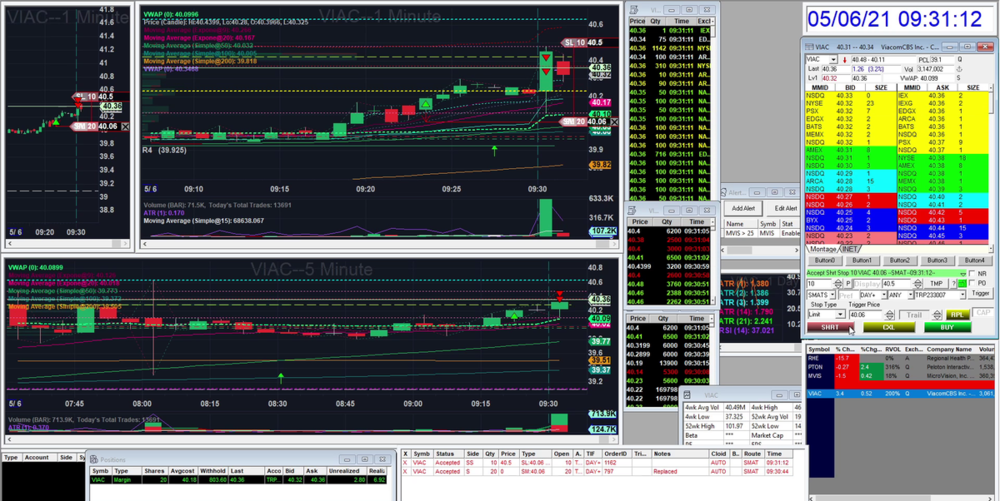This screenshot has height=501, width=1000.
Task: Sort order table by Status column header
Action: click(x=450, y=454)
